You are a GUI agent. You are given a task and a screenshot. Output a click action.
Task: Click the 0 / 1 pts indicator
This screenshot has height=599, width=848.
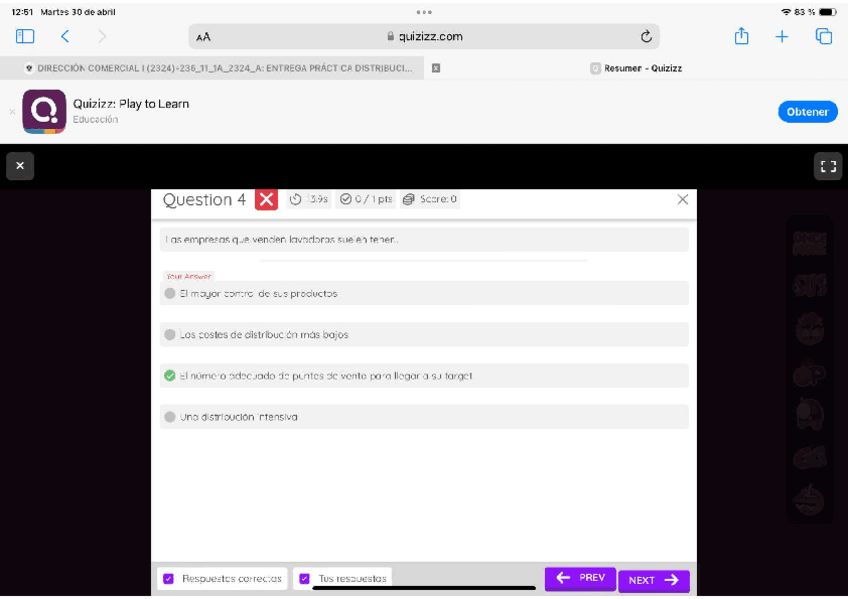(x=366, y=199)
